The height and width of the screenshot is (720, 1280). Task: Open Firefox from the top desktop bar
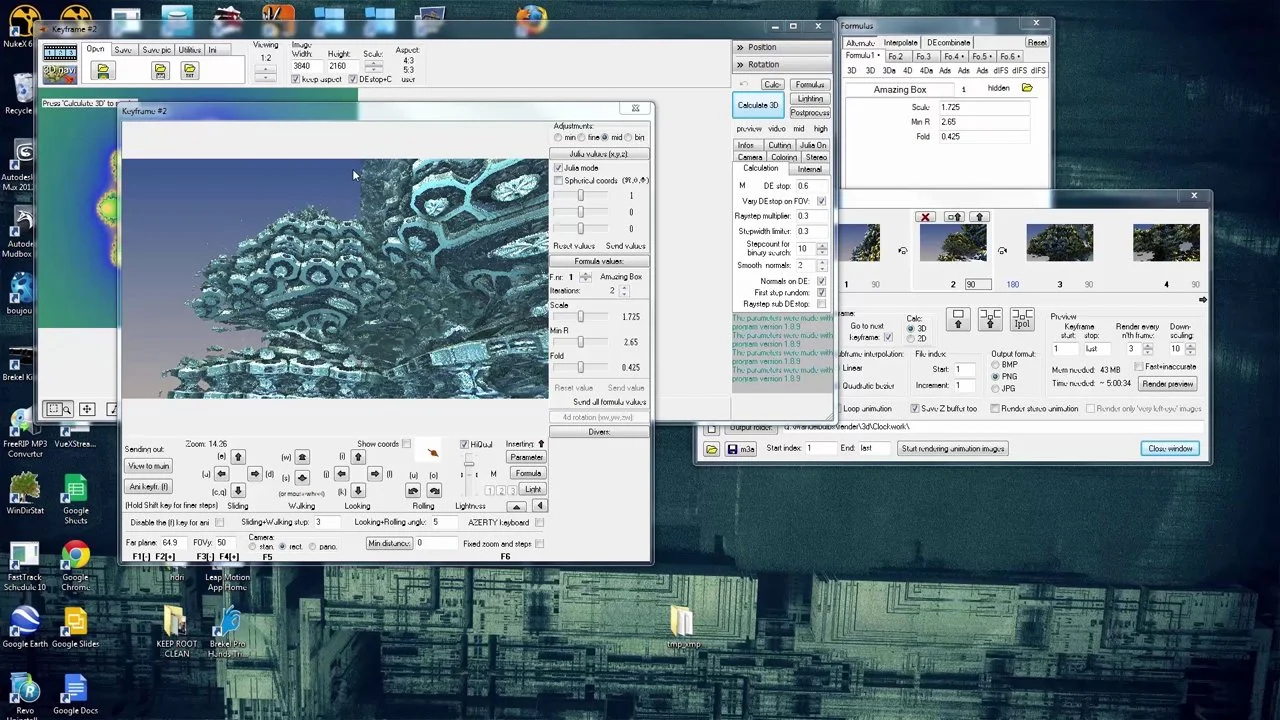point(532,17)
